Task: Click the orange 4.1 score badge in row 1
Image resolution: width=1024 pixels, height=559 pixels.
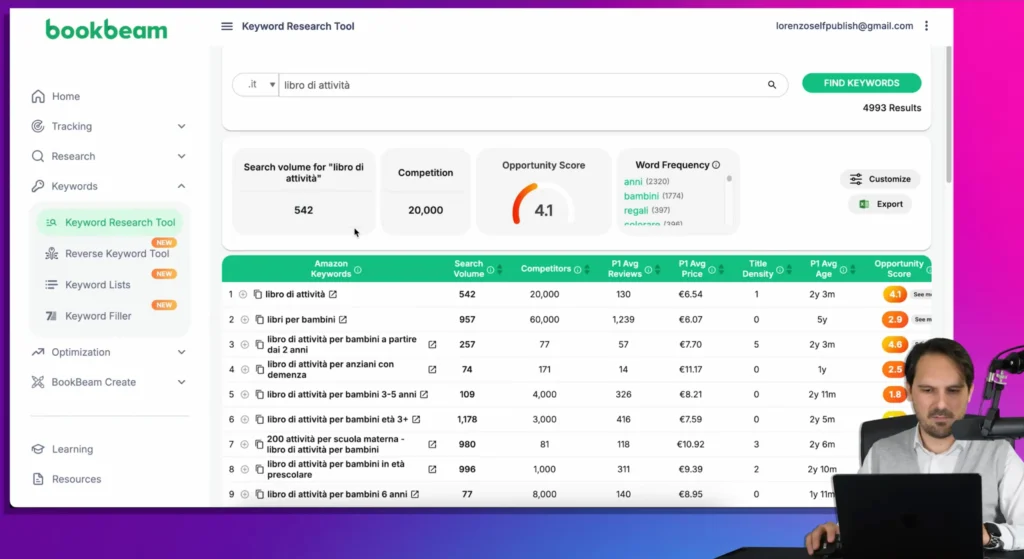Action: tap(895, 295)
